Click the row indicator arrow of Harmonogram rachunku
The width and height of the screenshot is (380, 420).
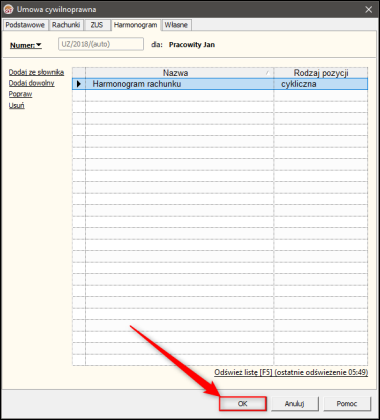[79, 84]
